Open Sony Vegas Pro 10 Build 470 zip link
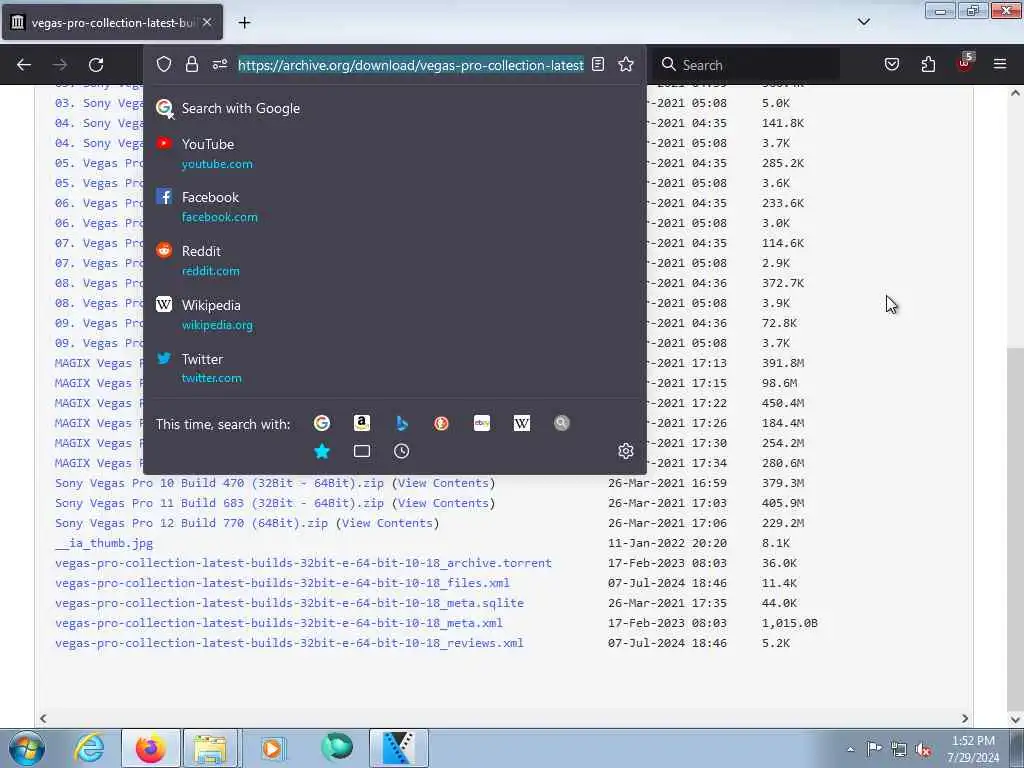The image size is (1024, 768). click(219, 483)
